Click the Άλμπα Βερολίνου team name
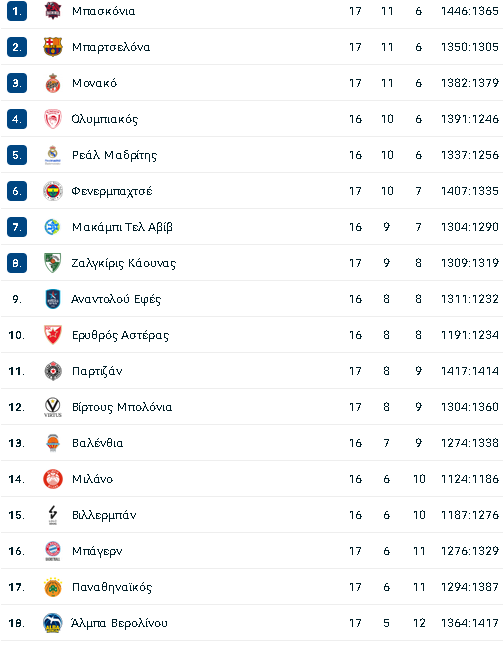Viewport: 503px width, 645px height. click(119, 623)
